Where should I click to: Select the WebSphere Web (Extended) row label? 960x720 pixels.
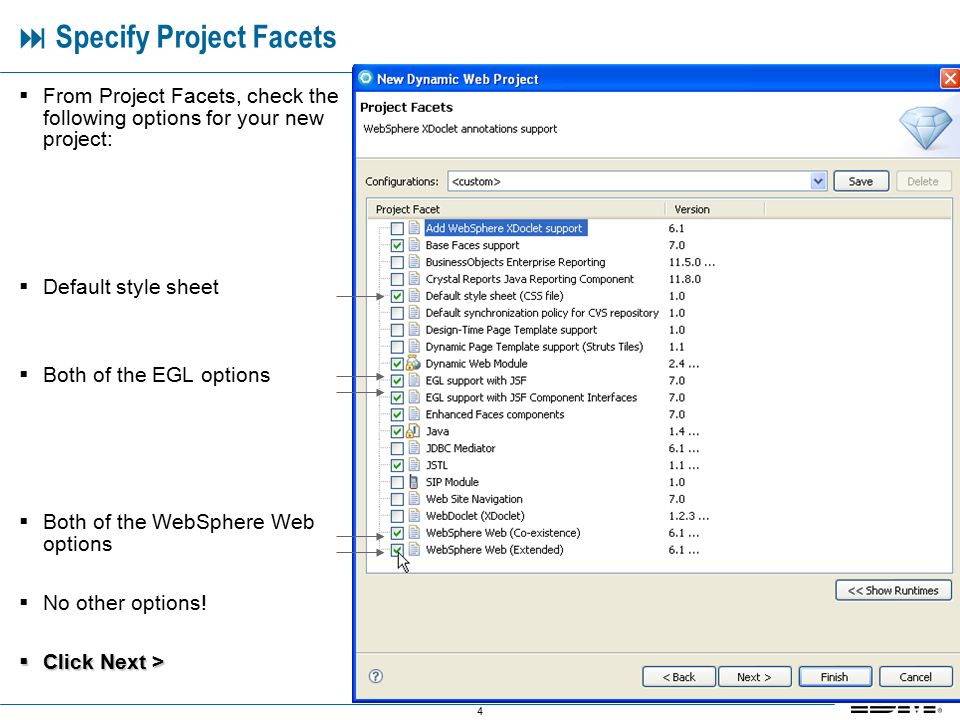click(x=495, y=550)
